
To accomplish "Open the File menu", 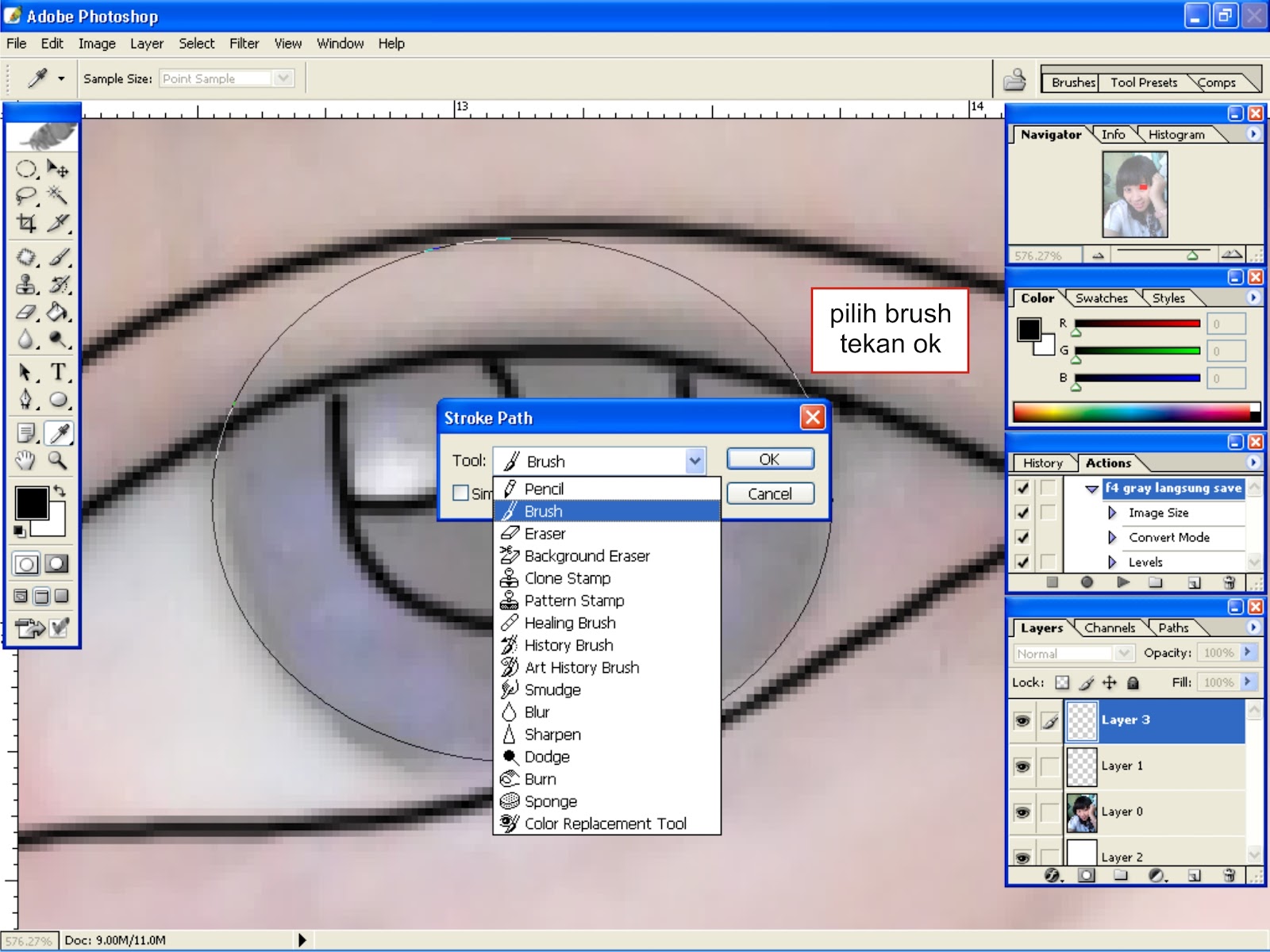I will (17, 44).
